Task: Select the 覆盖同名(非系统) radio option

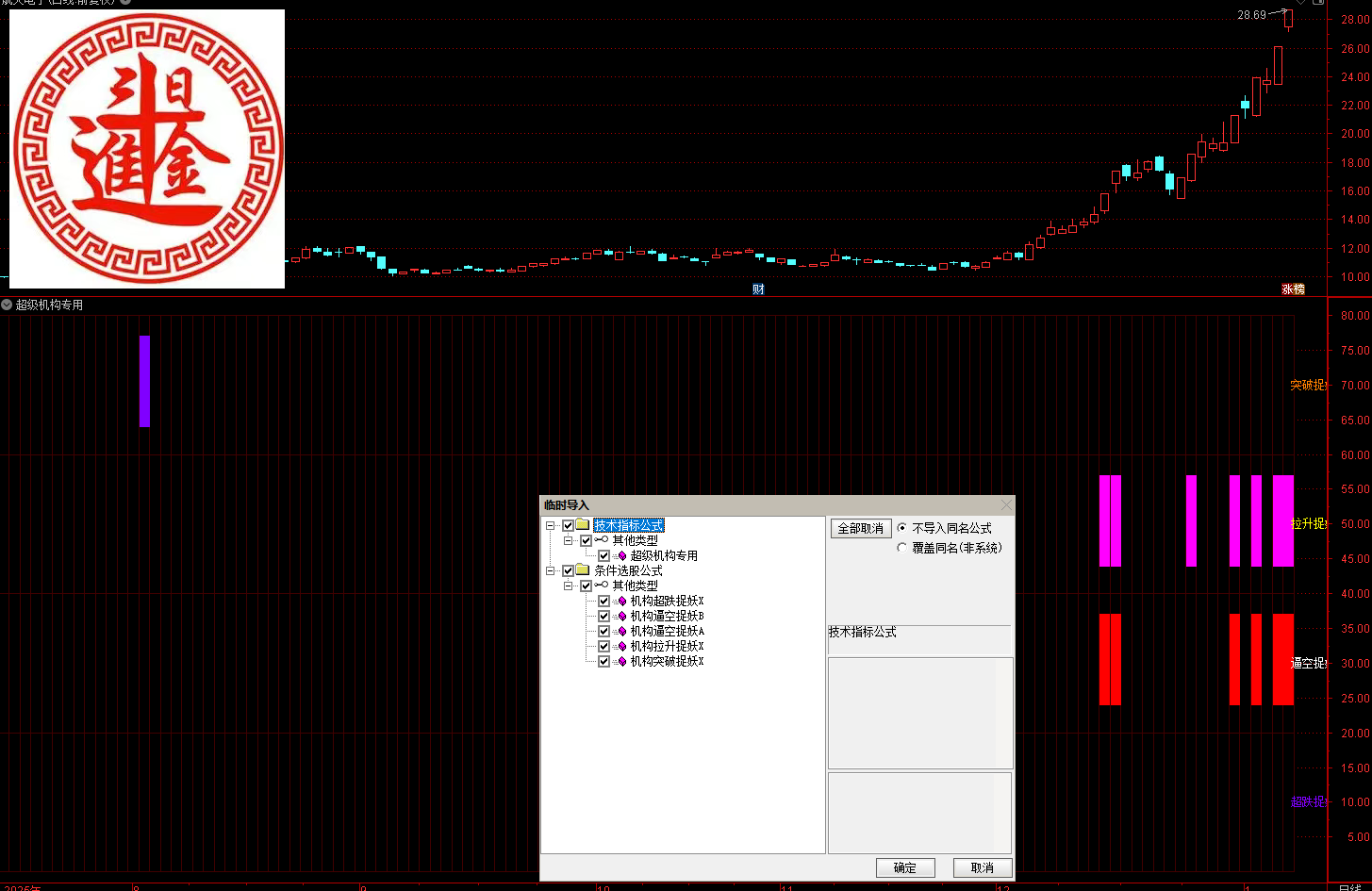Action: tap(902, 547)
